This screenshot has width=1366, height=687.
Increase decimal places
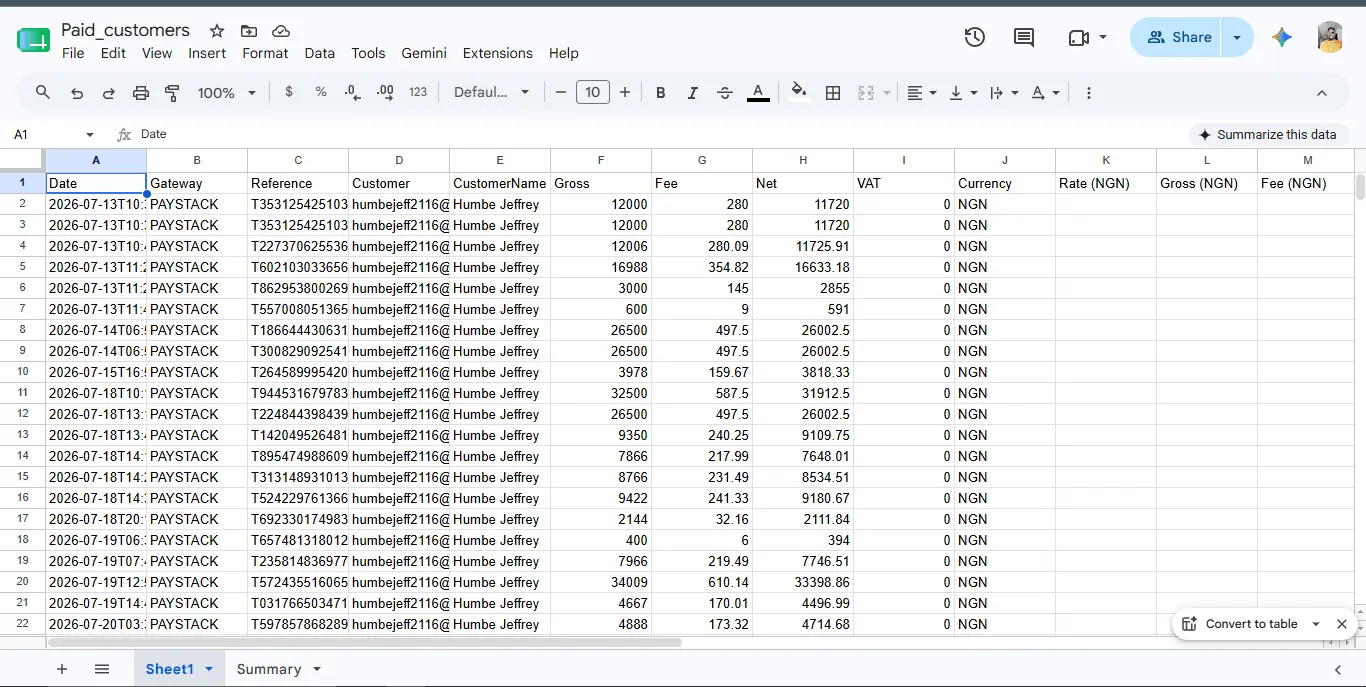[x=385, y=92]
